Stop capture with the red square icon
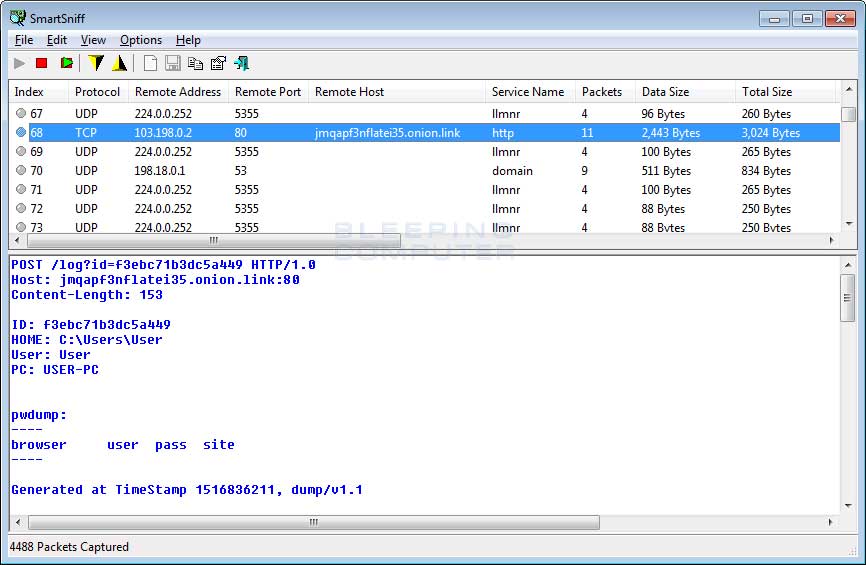The image size is (866, 565). point(41,64)
